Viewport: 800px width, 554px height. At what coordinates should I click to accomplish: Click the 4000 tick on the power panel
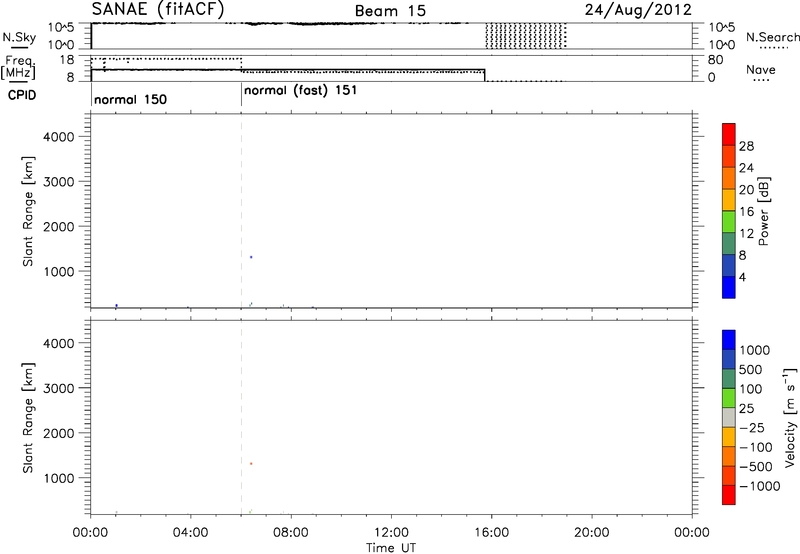click(x=59, y=137)
